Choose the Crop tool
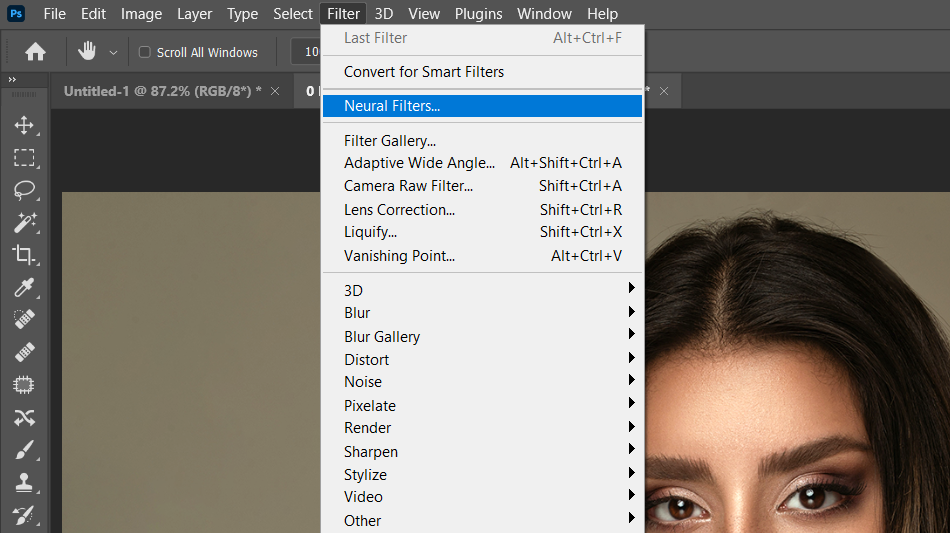The image size is (950, 533). (x=24, y=254)
